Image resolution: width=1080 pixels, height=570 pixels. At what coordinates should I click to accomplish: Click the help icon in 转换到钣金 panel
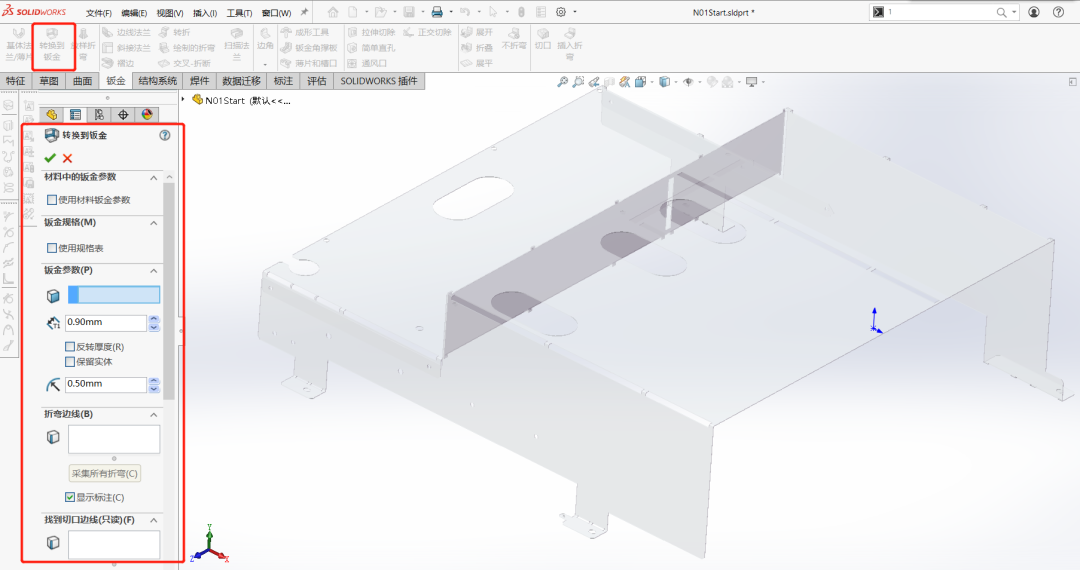pyautogui.click(x=165, y=135)
